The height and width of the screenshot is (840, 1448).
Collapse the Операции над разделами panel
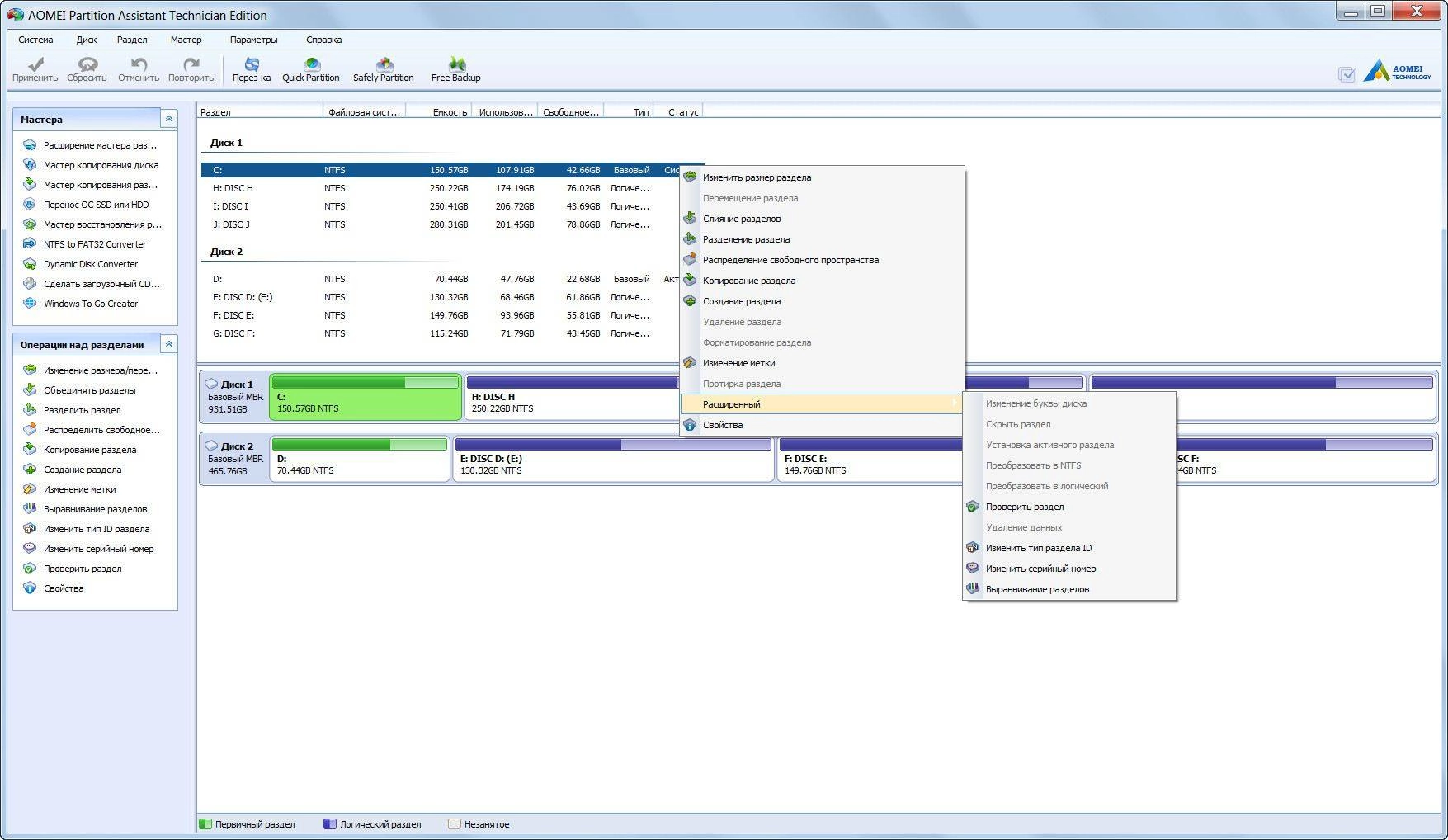click(x=168, y=344)
